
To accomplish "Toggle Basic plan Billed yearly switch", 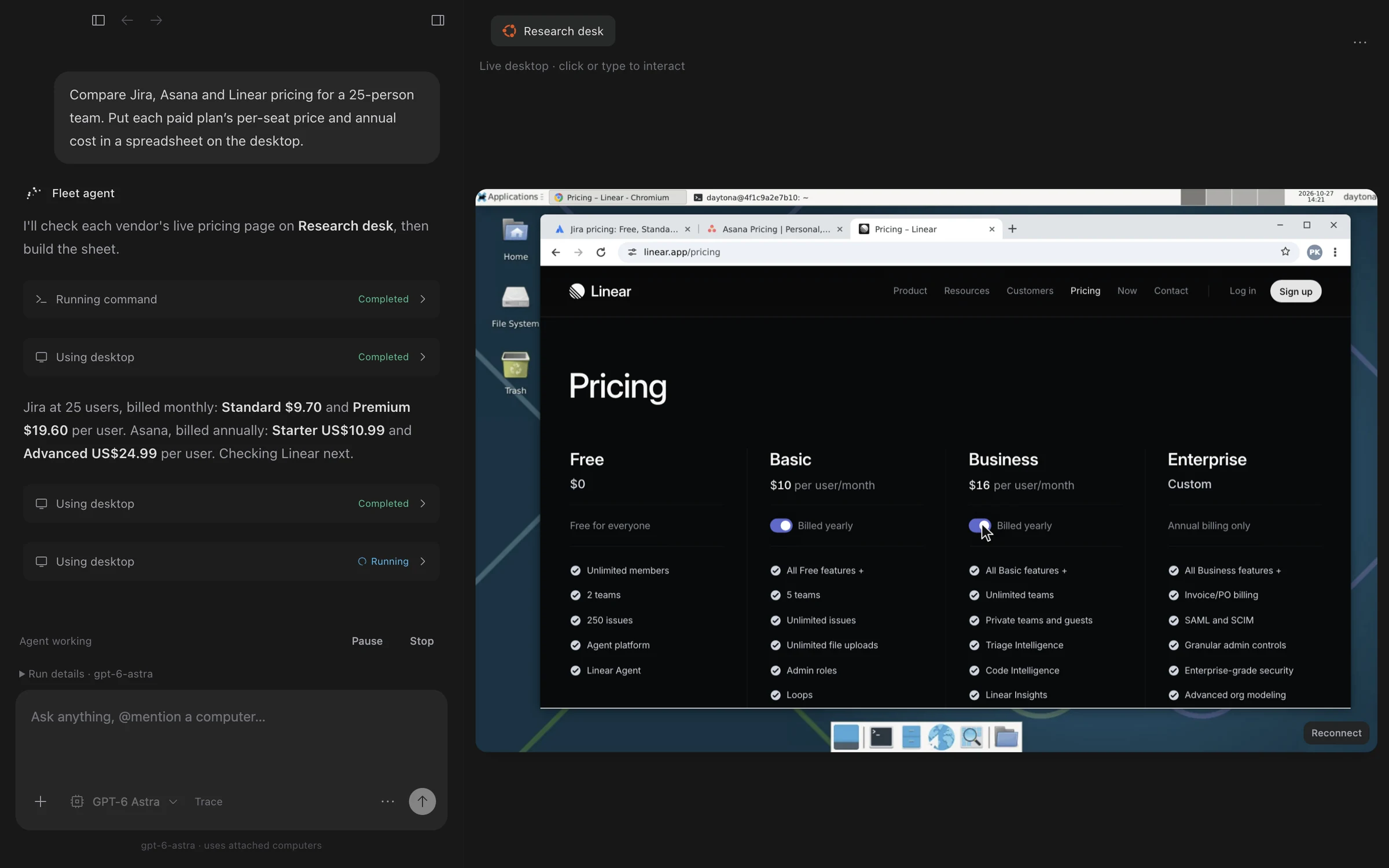I will click(781, 525).
